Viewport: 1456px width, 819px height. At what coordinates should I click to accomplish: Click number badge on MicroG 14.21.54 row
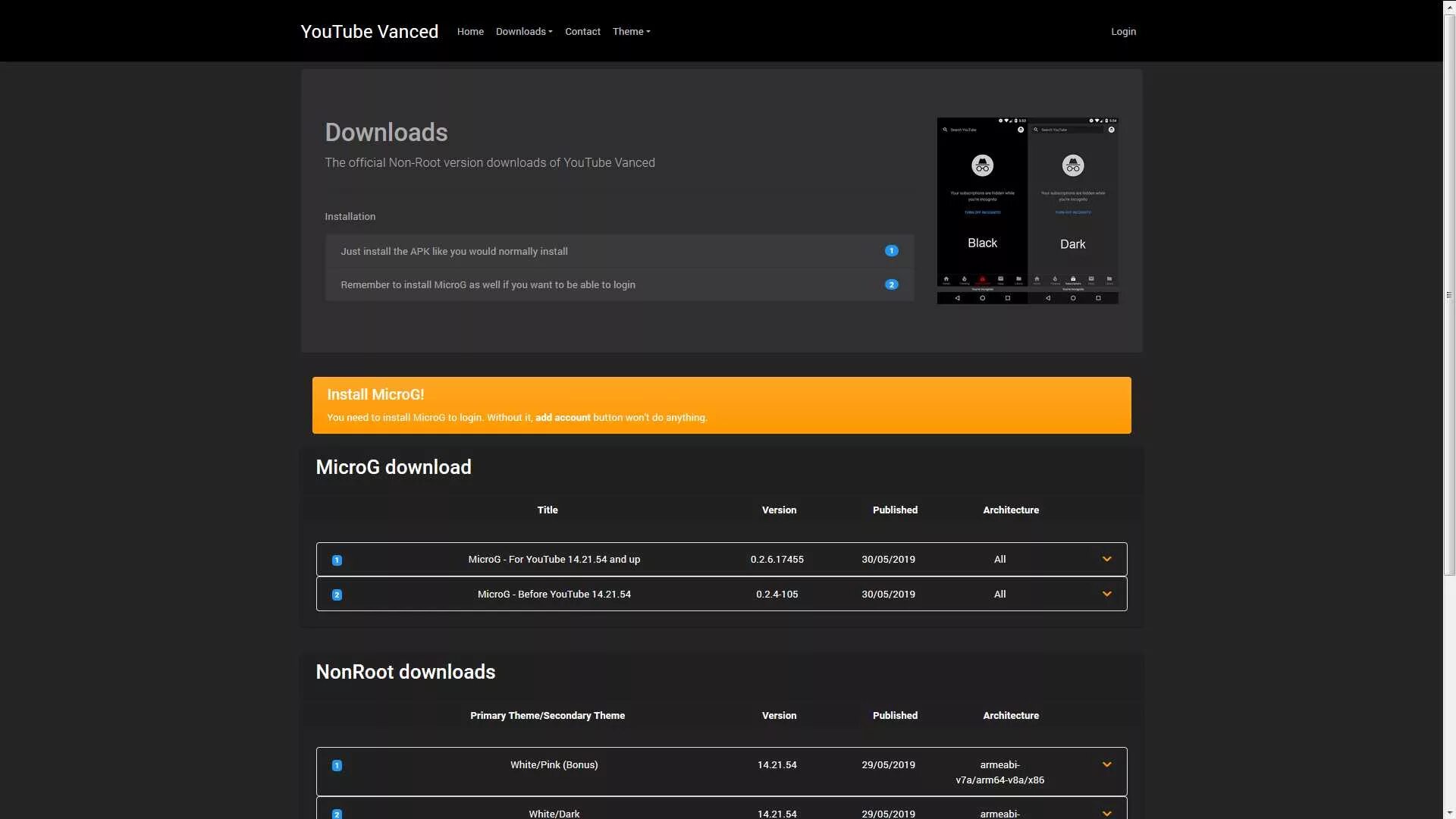pyautogui.click(x=337, y=560)
